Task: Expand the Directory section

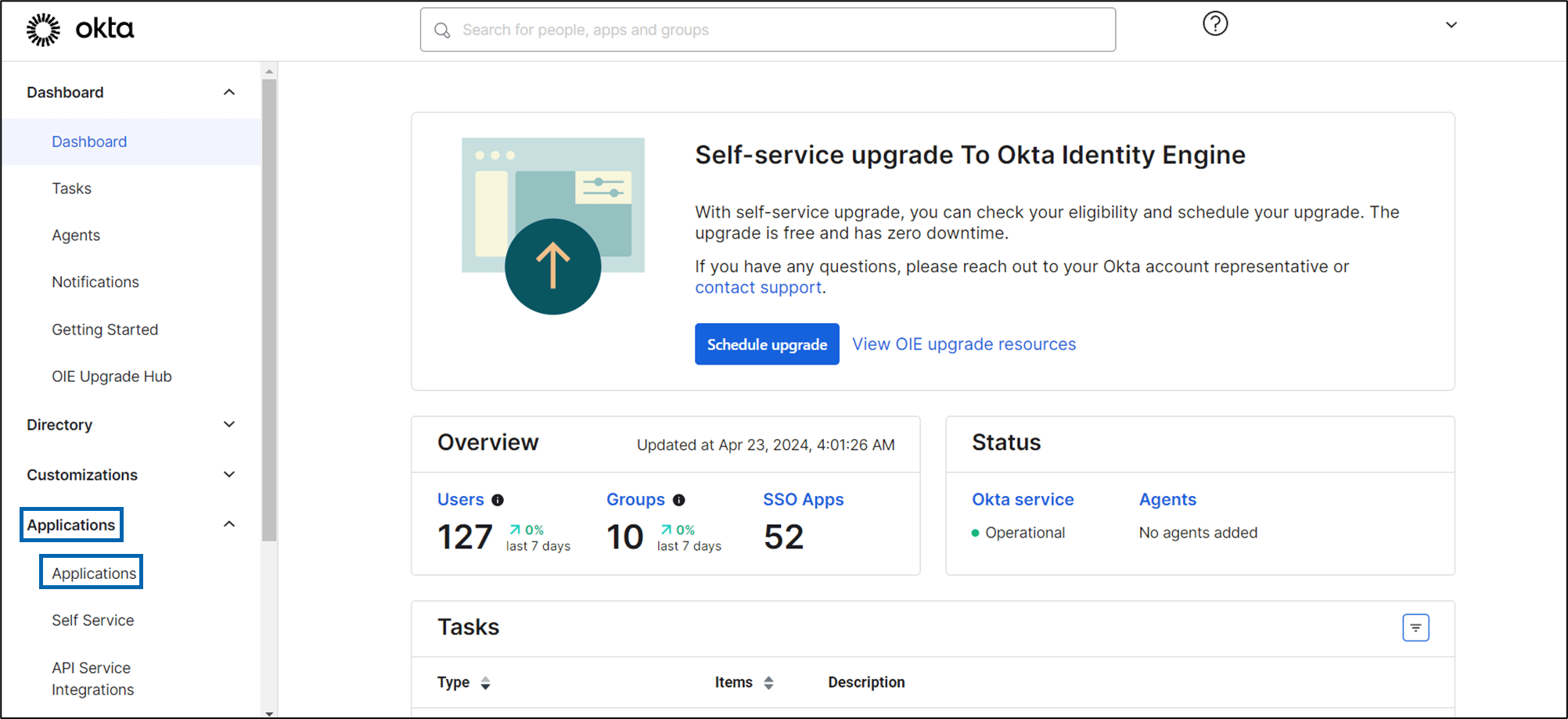Action: (131, 425)
